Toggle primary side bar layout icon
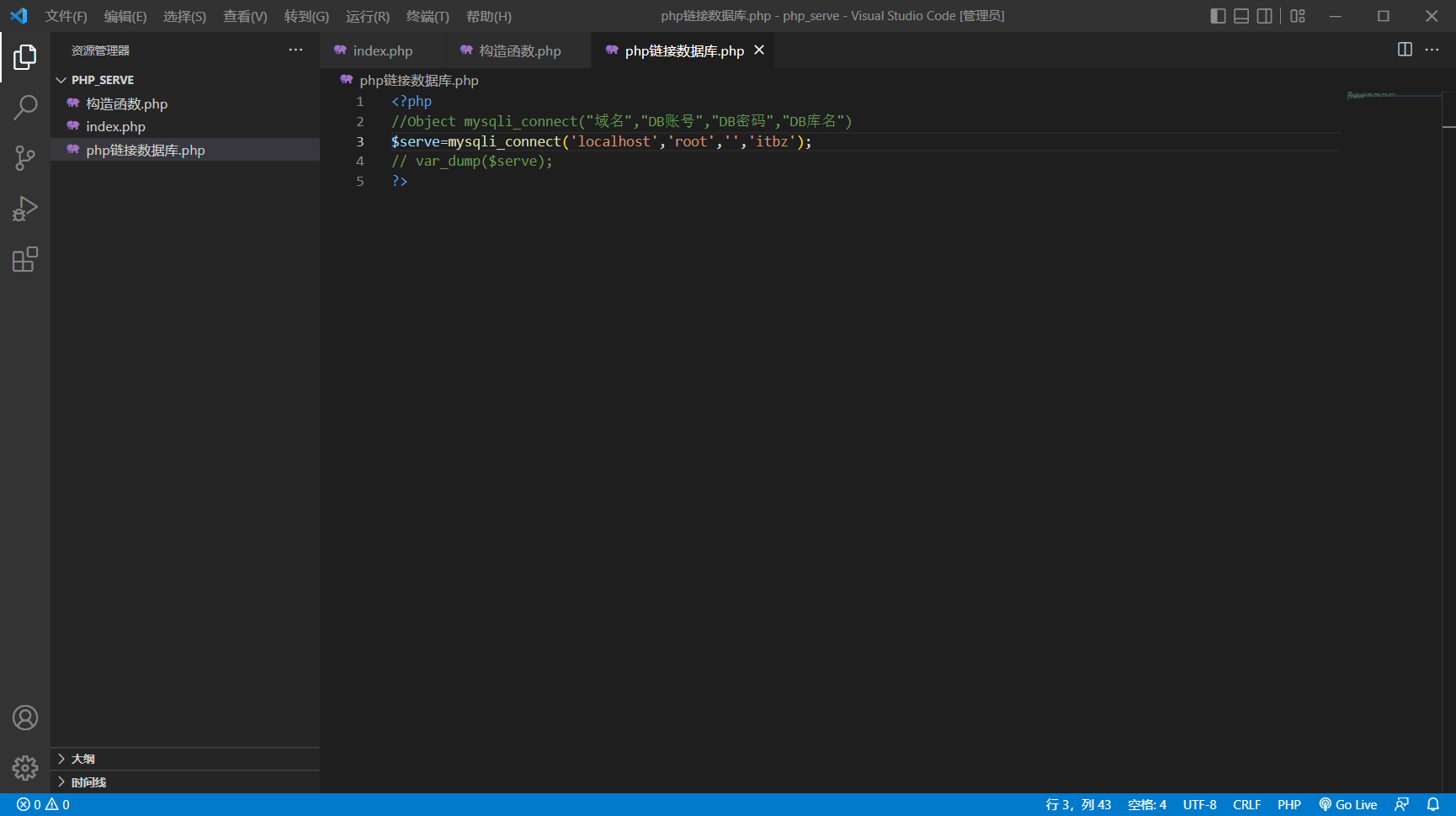Screen dimensions: 1456x816 click(1218, 16)
